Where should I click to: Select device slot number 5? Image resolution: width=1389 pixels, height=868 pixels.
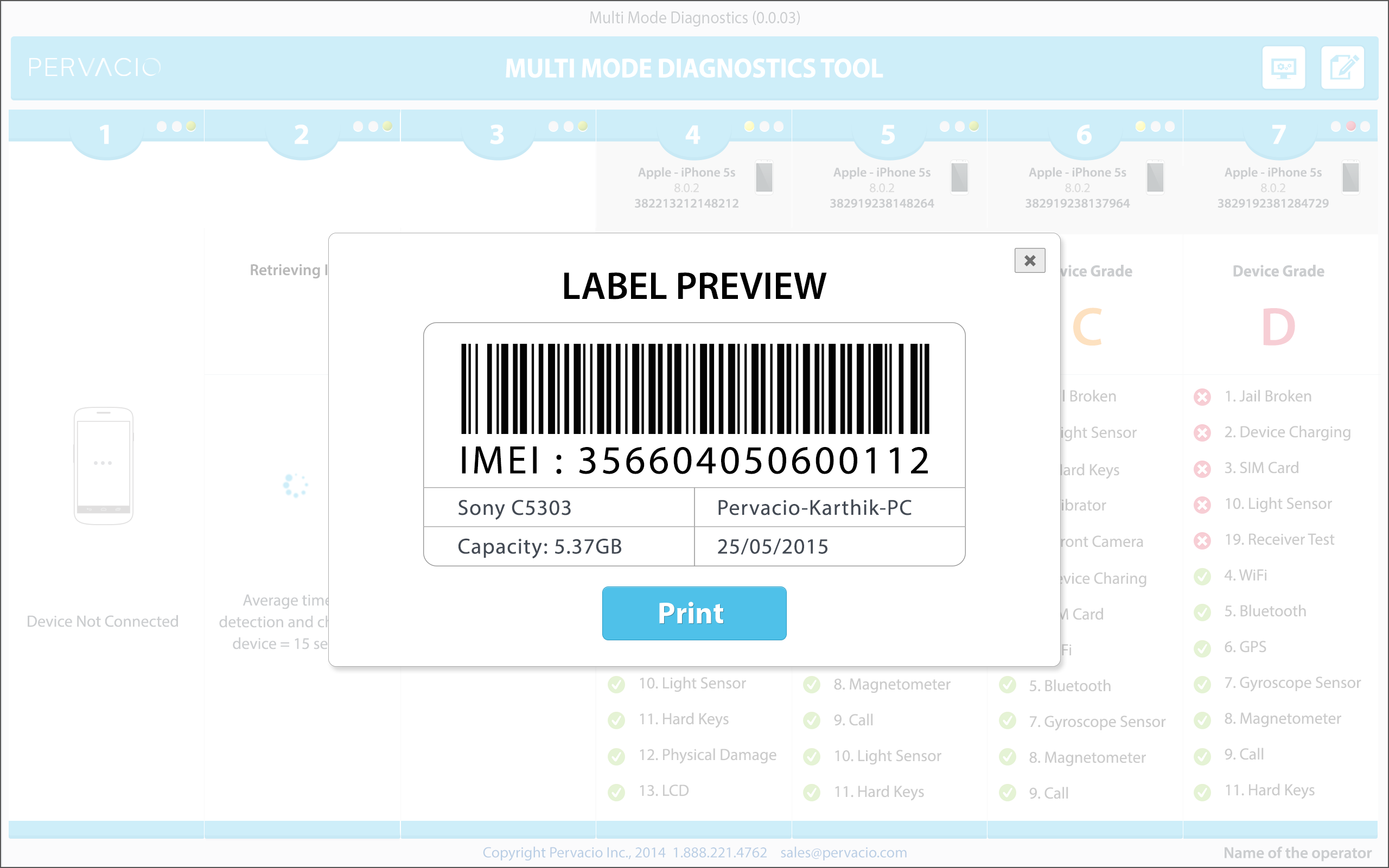click(x=888, y=135)
